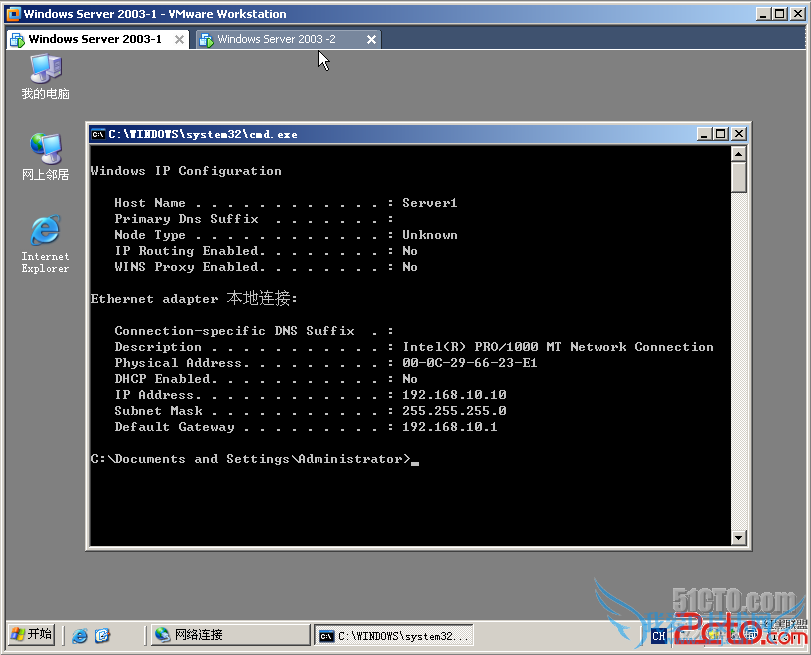Close the VMware Workstation window
Image resolution: width=811 pixels, height=655 pixels.
point(798,13)
